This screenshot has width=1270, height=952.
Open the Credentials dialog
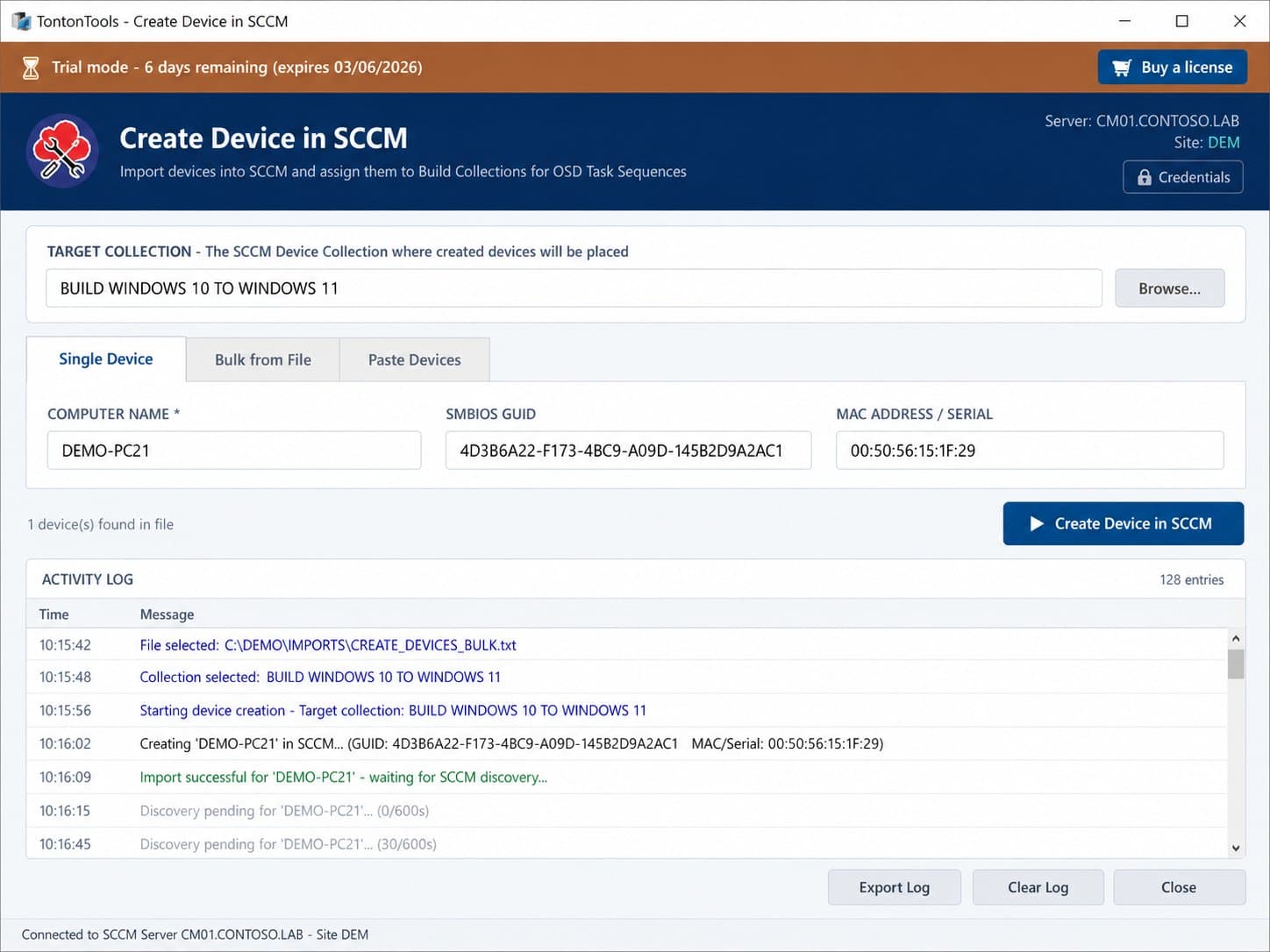coord(1183,177)
